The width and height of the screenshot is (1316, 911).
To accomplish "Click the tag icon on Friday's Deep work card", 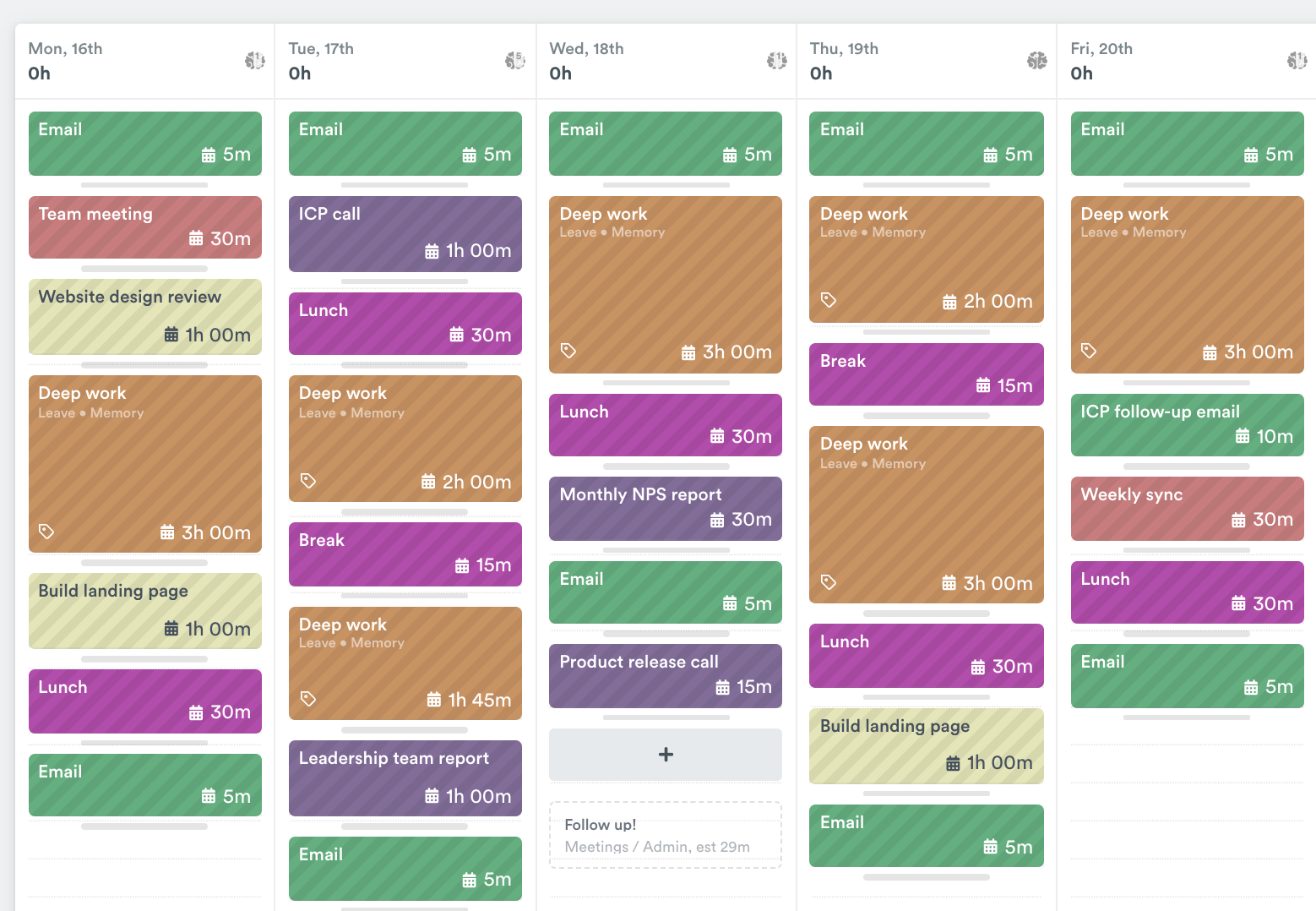I will coord(1089,350).
